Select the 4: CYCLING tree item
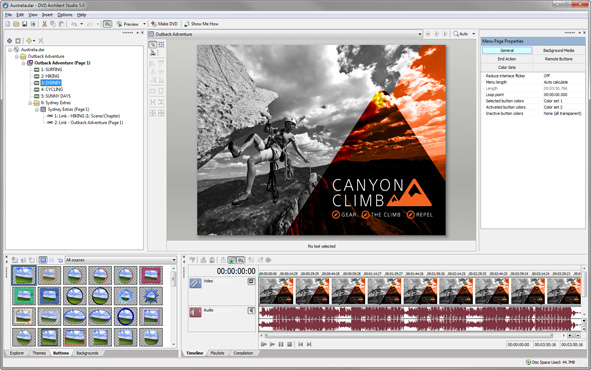Viewport: 591px width, 370px height. 52,89
